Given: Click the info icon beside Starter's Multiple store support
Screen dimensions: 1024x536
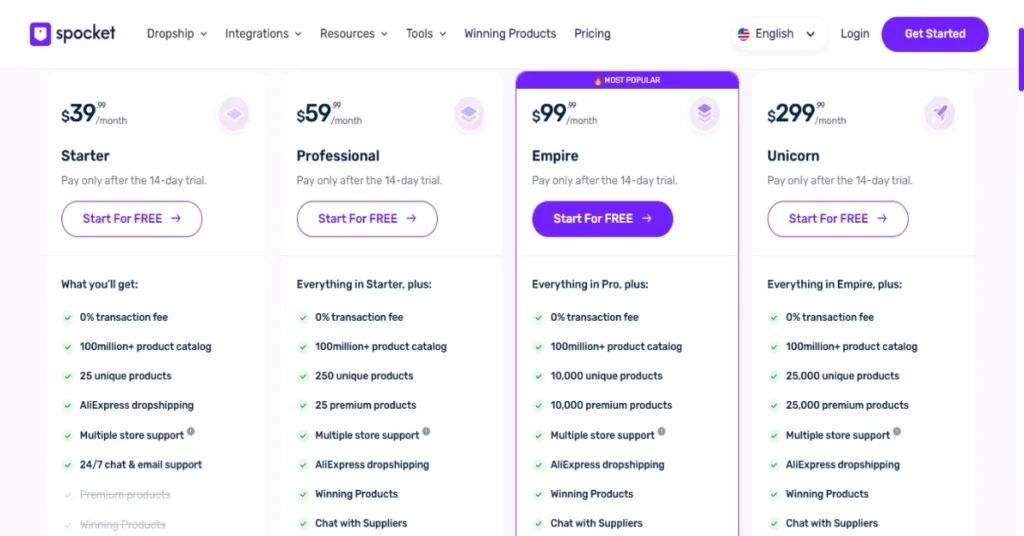Looking at the screenshot, I should pos(191,432).
